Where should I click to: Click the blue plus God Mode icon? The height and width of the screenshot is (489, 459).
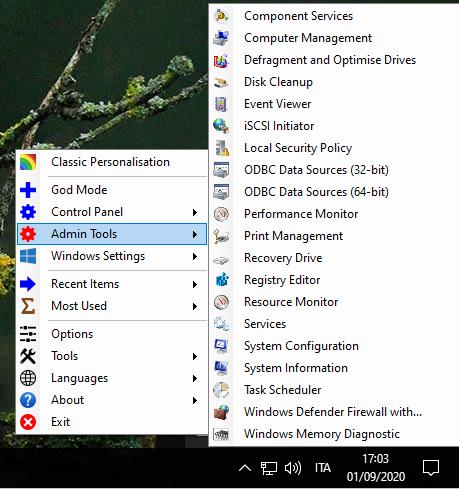[28, 190]
